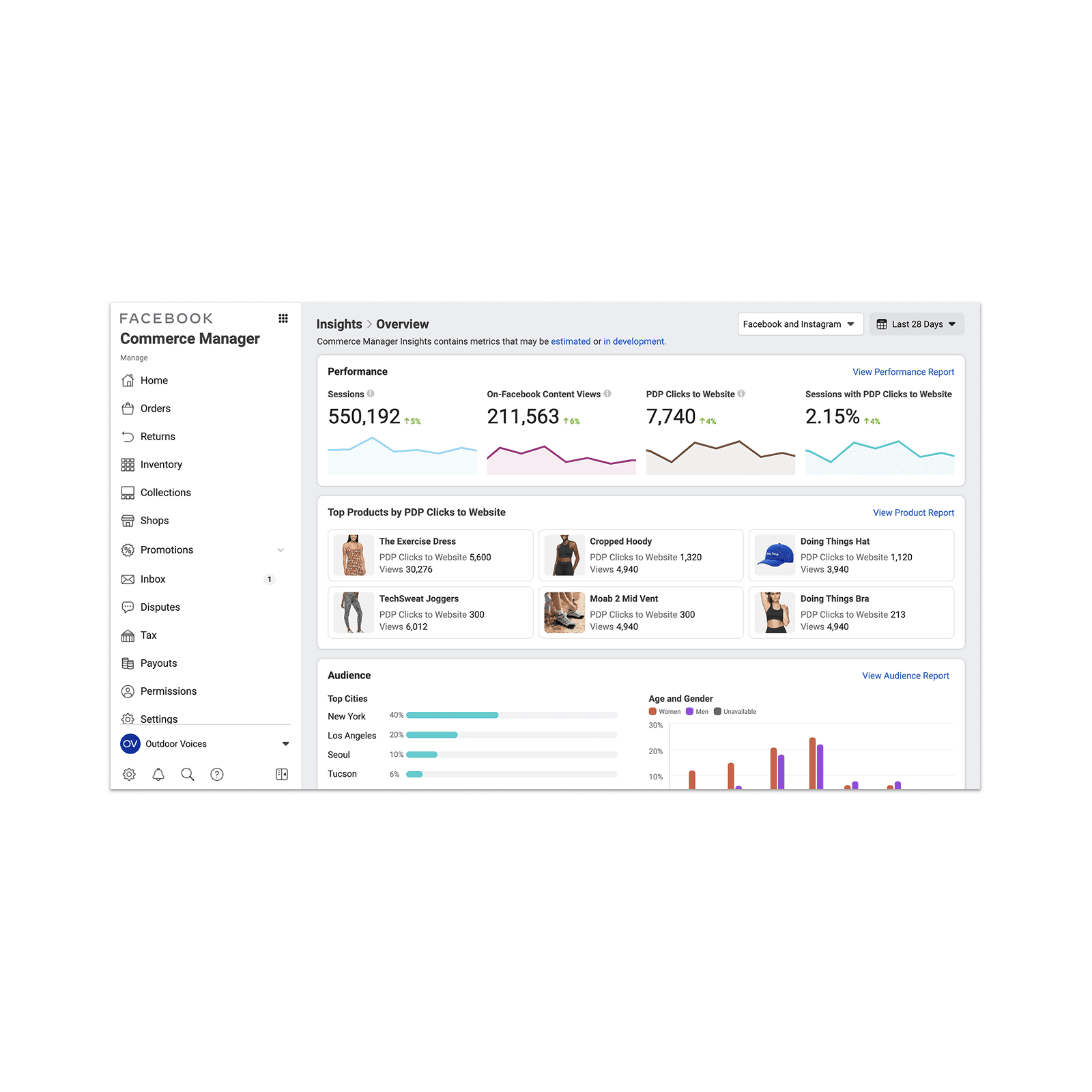Open Doing Things Bra product thumbnail
The image size is (1092, 1092).
775,613
